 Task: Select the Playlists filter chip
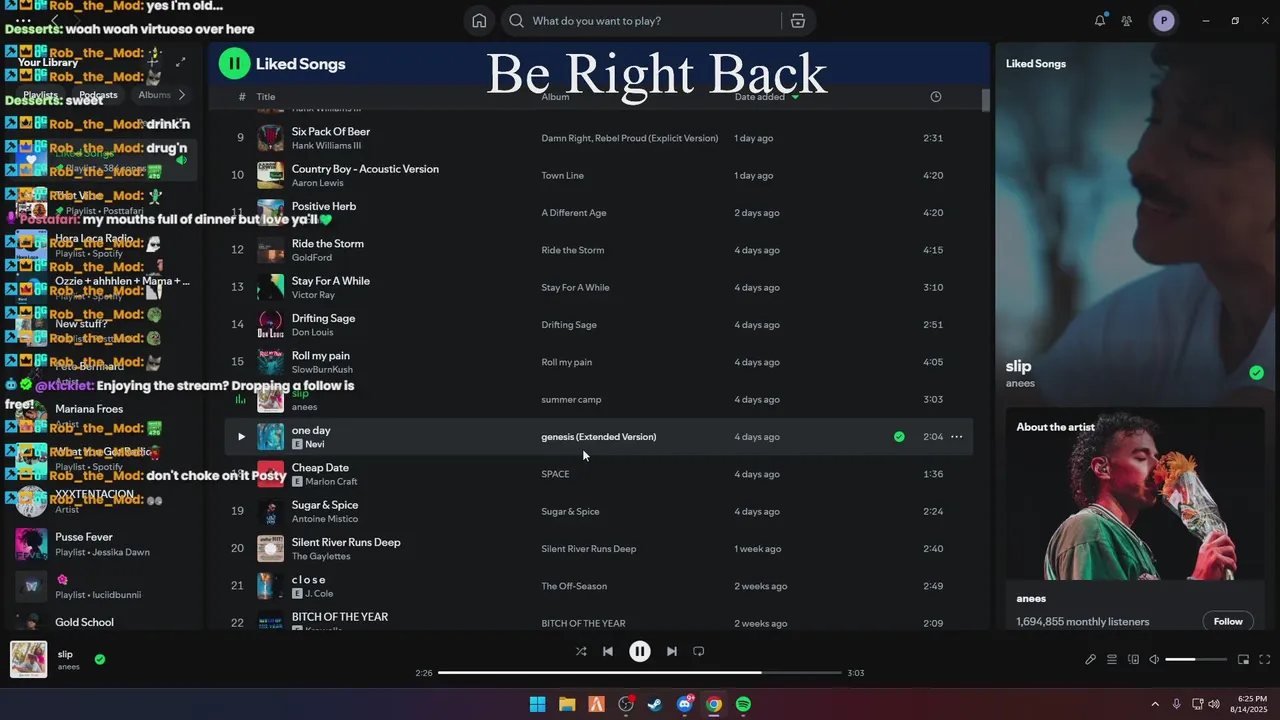pyautogui.click(x=40, y=95)
